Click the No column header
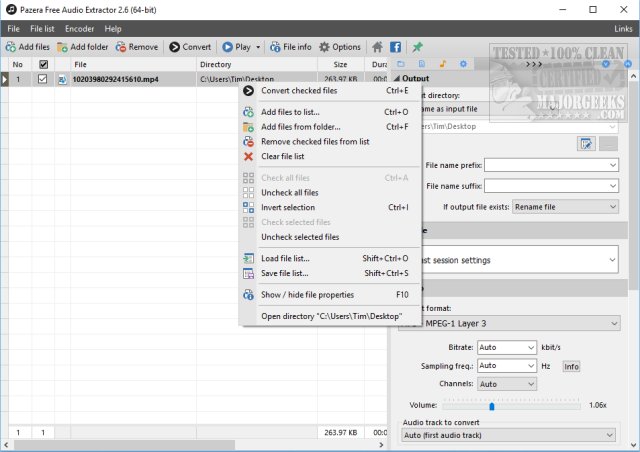This screenshot has width=640, height=452. click(x=18, y=65)
